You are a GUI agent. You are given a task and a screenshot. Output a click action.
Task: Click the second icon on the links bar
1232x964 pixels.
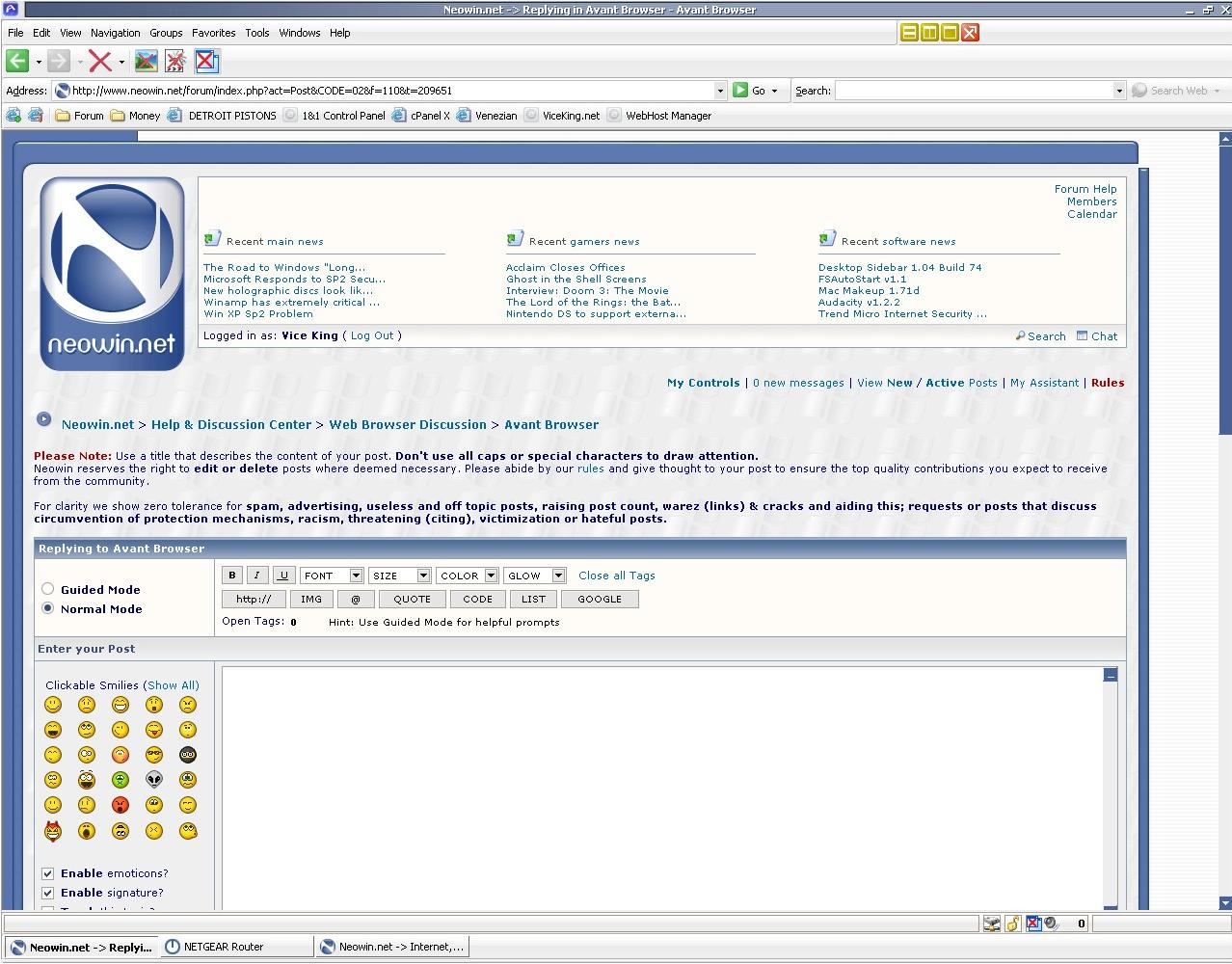click(x=35, y=116)
